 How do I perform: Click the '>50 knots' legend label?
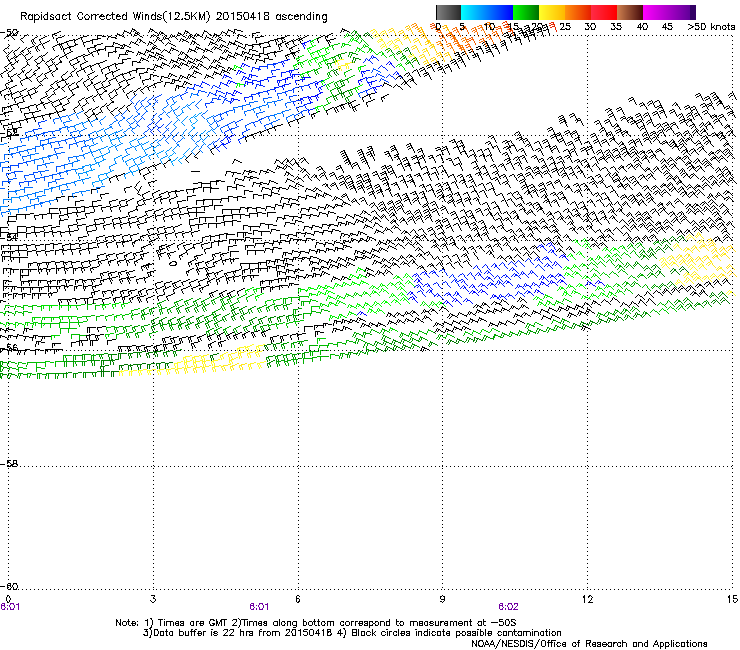tap(711, 27)
